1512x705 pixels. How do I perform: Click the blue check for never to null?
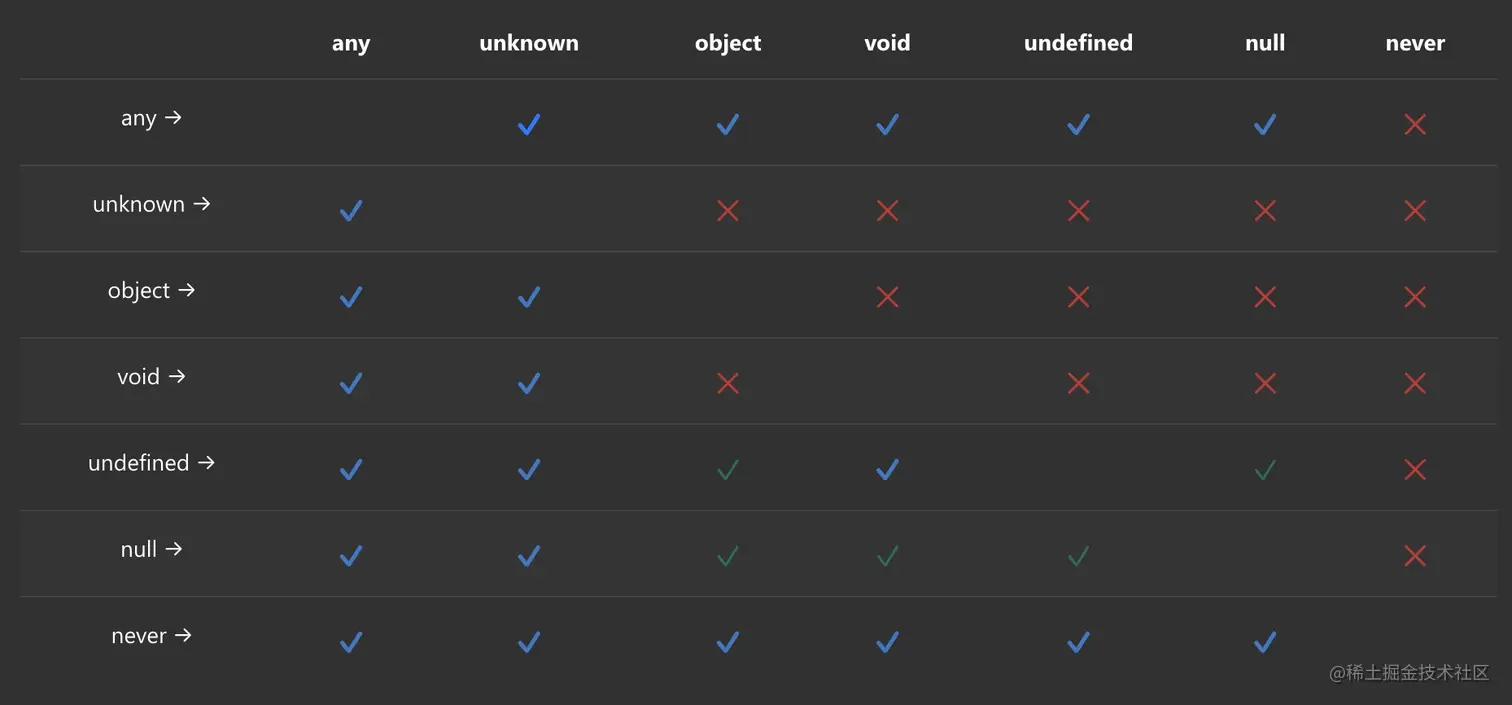pyautogui.click(x=1264, y=641)
